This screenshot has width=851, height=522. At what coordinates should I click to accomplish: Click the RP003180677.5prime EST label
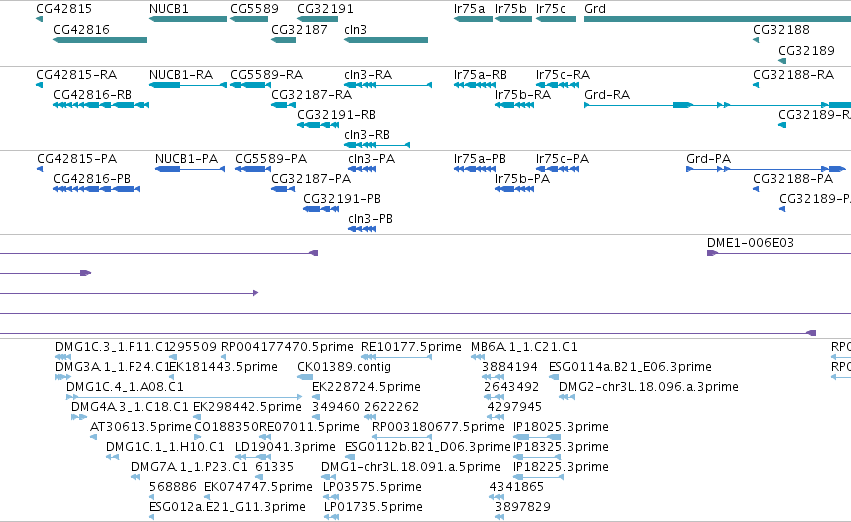tap(438, 426)
